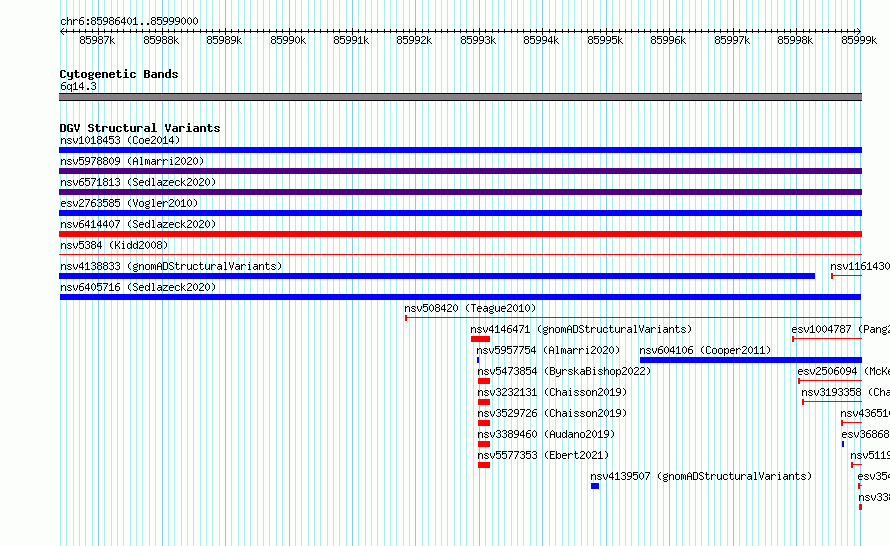The image size is (890, 546).
Task: Click the 85989k ruler position
Action: tap(224, 40)
